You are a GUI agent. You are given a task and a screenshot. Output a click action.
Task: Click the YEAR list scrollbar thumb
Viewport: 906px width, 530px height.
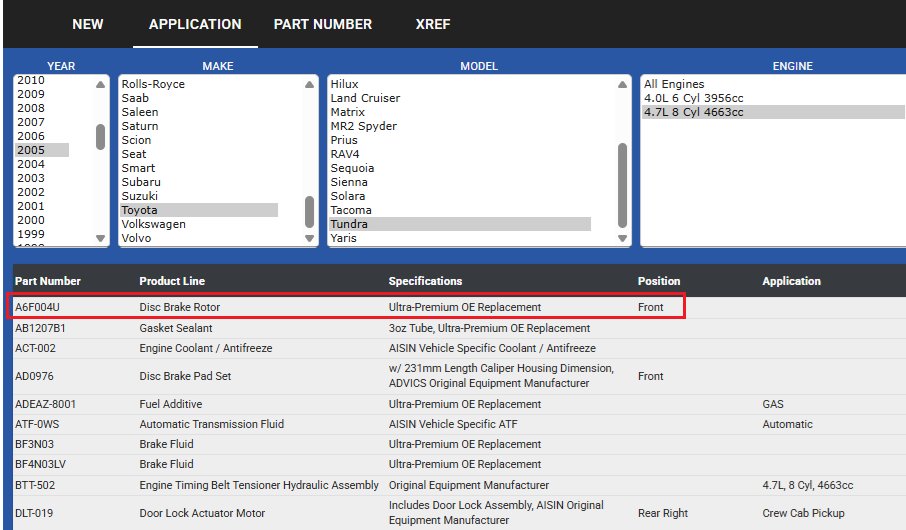click(101, 137)
